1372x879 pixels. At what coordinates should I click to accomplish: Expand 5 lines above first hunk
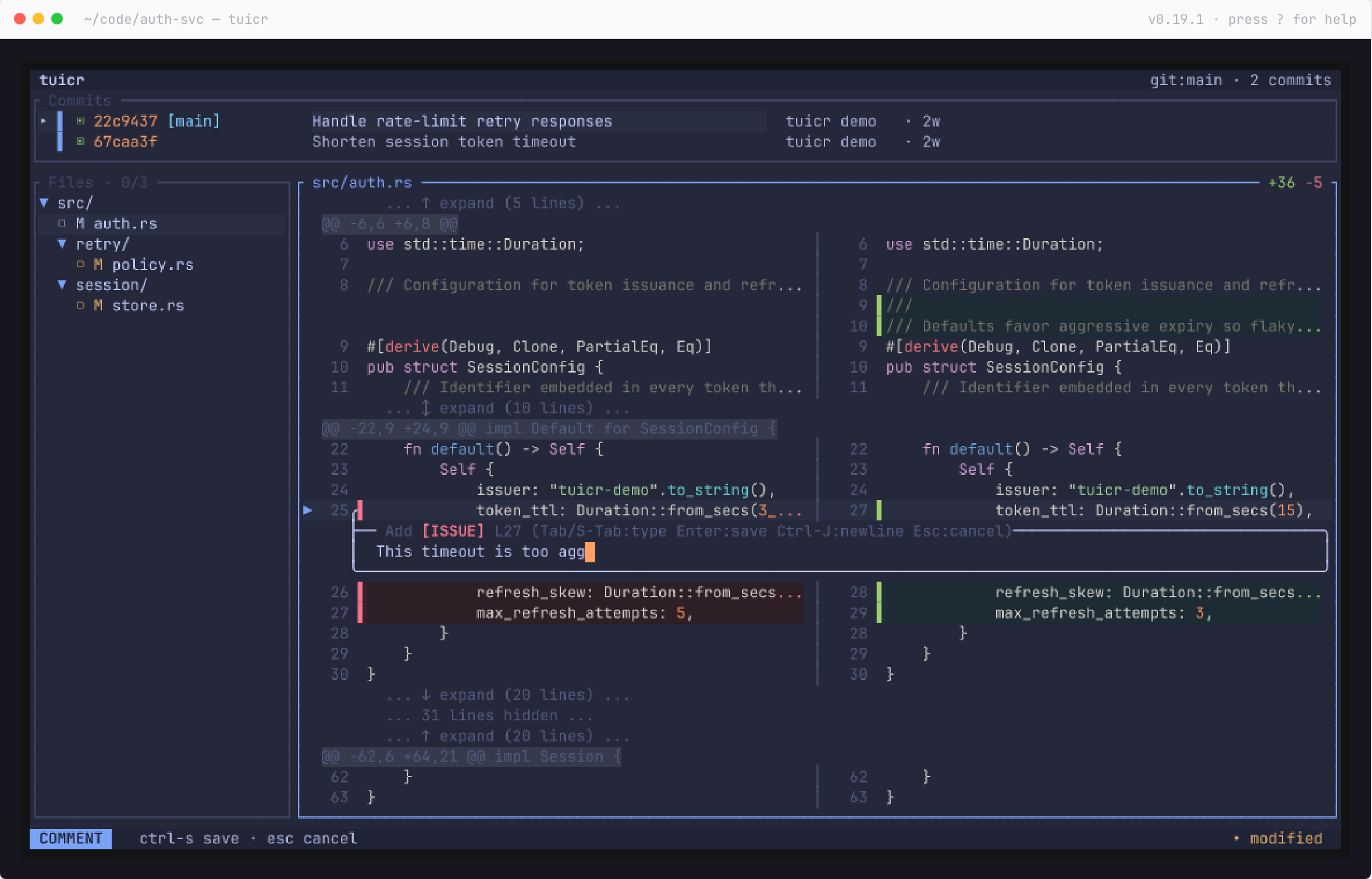coord(504,203)
